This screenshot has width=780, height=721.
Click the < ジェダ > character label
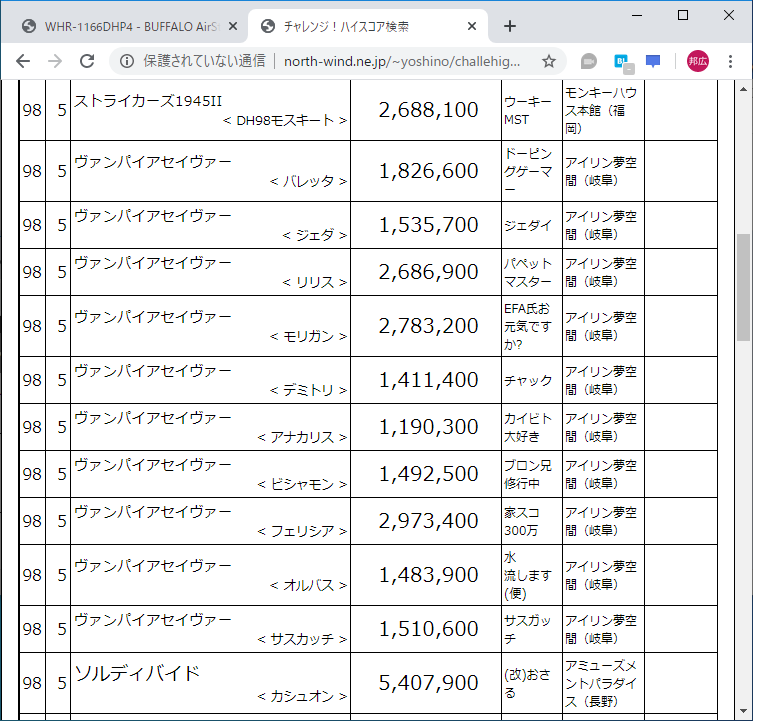pos(314,235)
